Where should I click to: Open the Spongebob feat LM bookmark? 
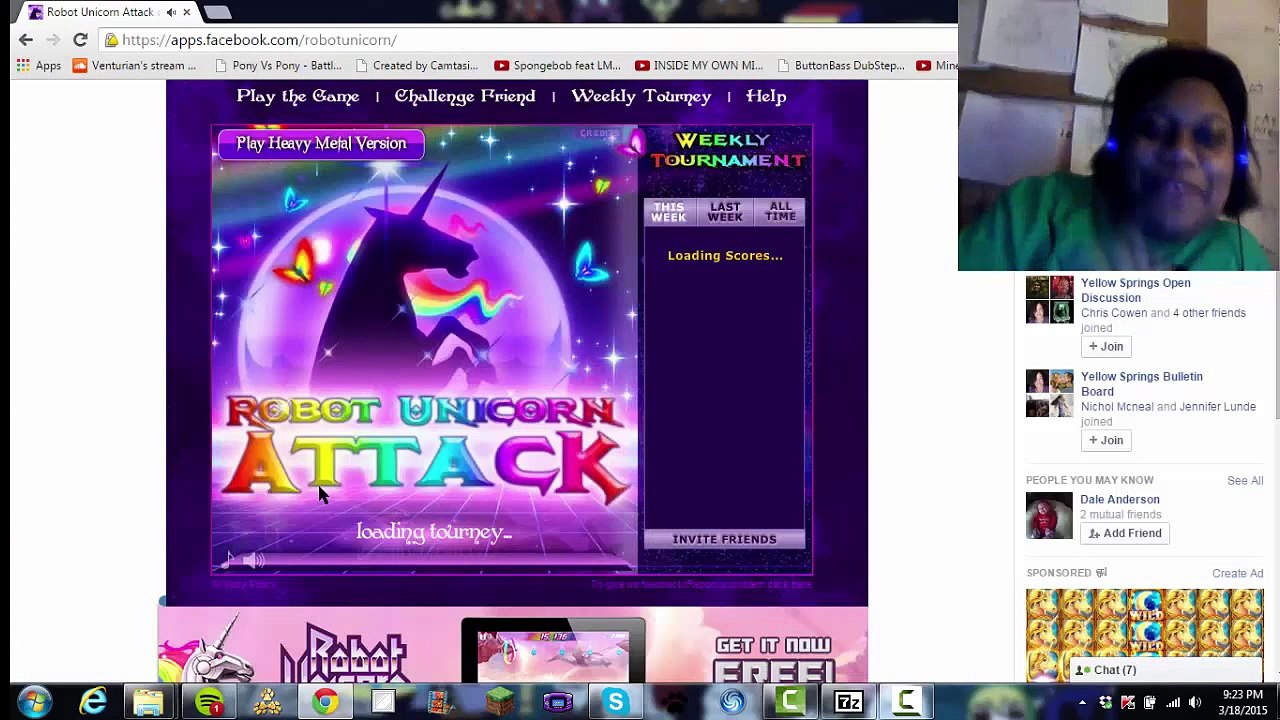pos(557,66)
